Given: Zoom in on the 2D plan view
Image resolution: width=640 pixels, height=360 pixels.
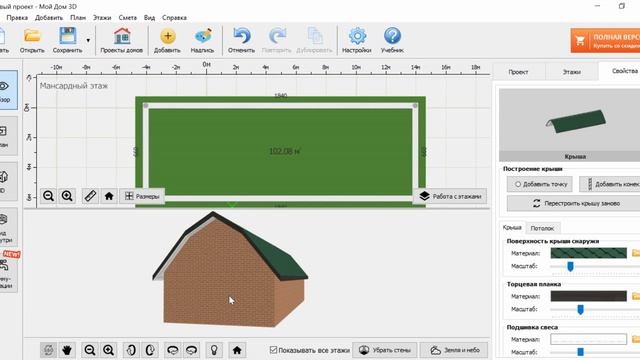Looking at the screenshot, I should point(67,196).
